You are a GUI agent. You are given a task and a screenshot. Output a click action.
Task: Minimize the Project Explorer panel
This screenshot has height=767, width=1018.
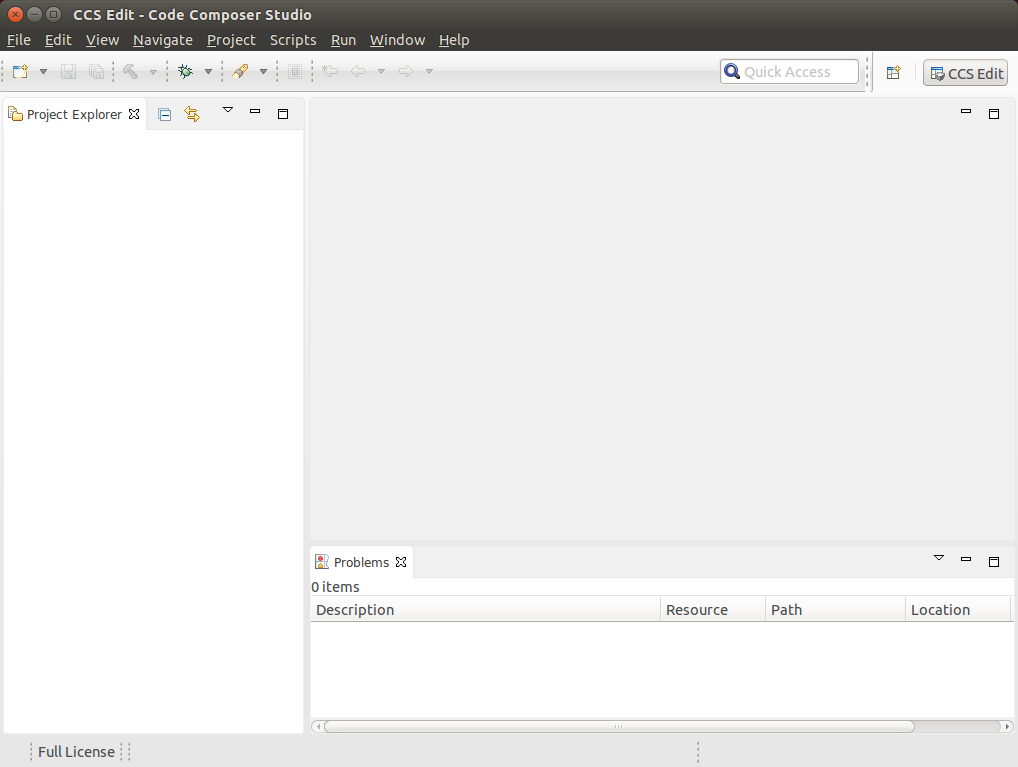[255, 112]
